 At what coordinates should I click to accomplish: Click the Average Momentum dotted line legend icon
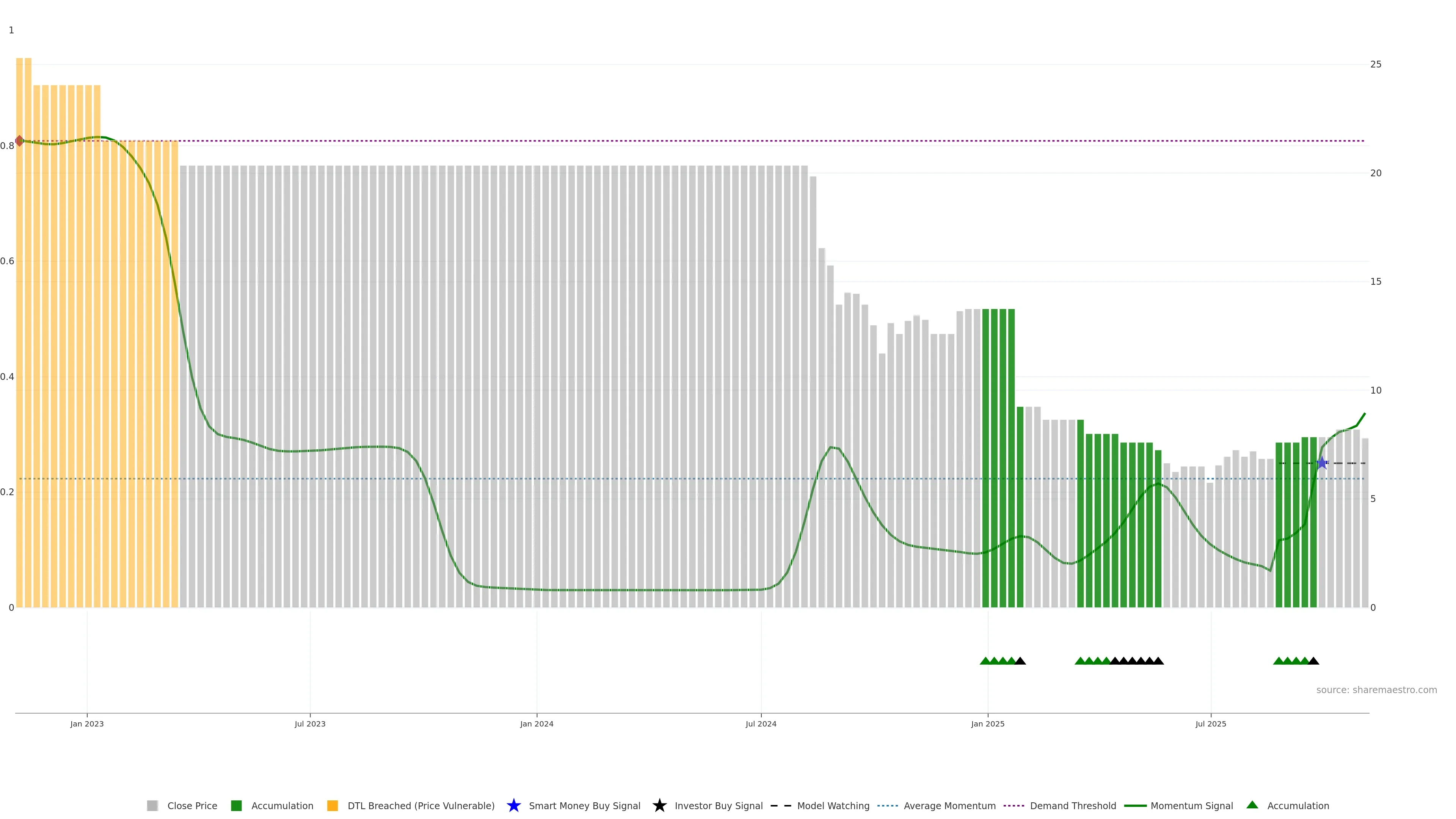coord(887,805)
